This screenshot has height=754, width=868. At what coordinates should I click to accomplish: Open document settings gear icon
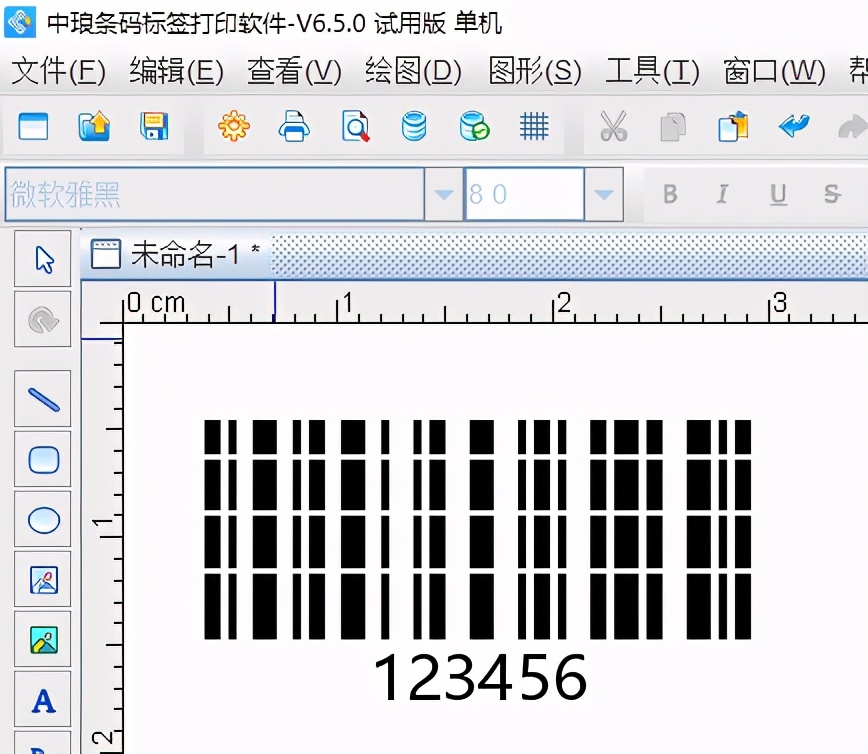[234, 126]
